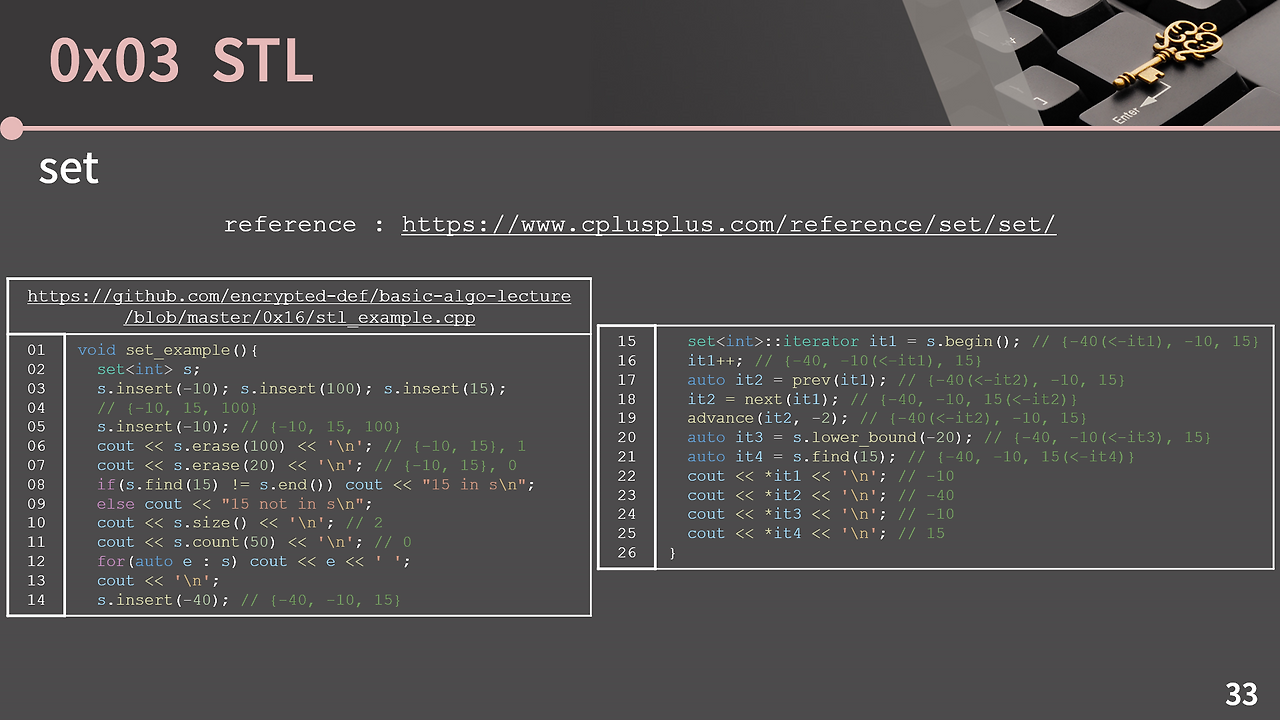
Task: Click line number 26 in right gutter
Action: tap(627, 552)
